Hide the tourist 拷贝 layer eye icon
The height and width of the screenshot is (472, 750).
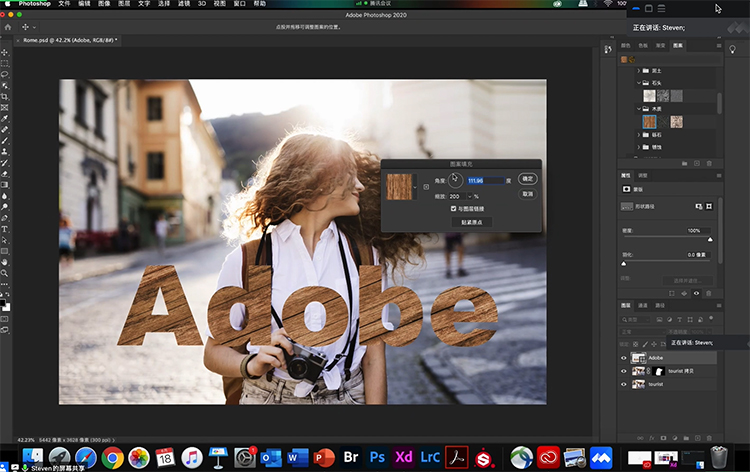625,370
